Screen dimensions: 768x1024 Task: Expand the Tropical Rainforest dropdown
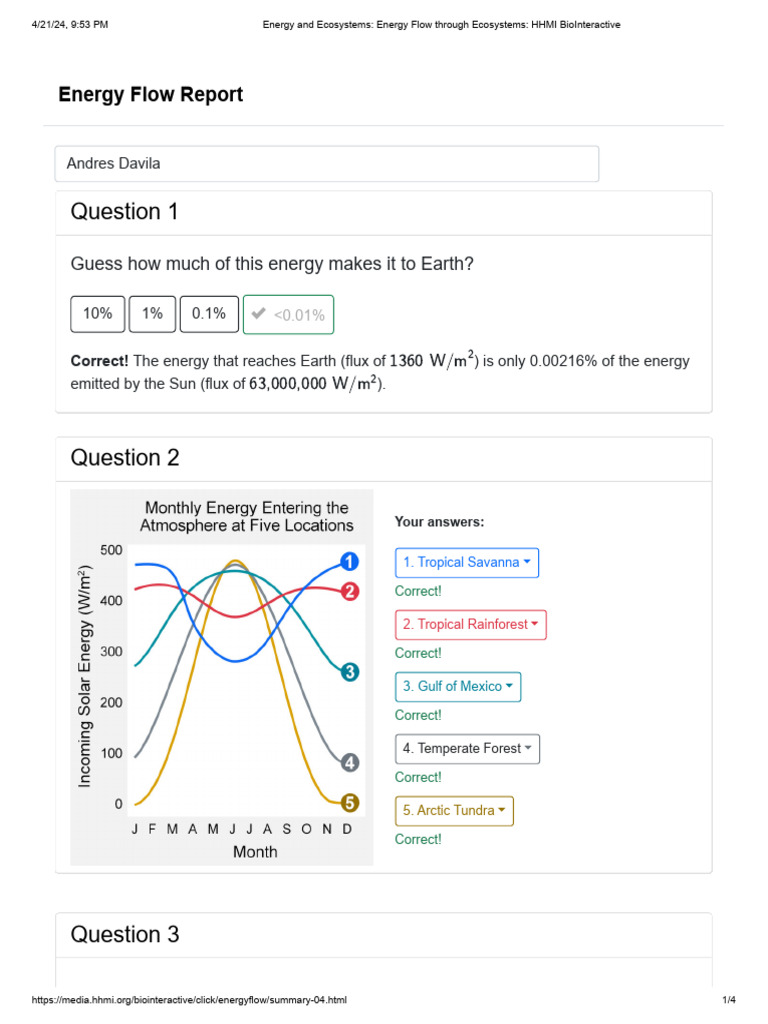(471, 624)
